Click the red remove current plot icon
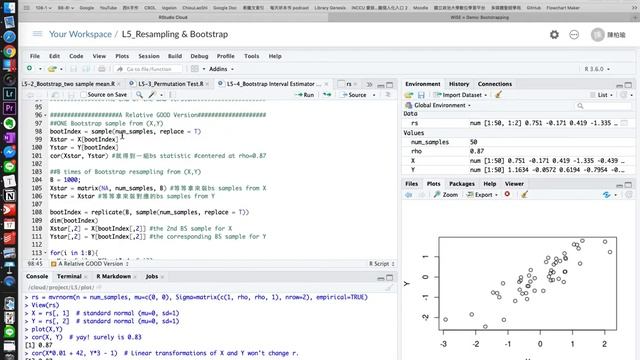This screenshot has width=640, height=360. 507,194
